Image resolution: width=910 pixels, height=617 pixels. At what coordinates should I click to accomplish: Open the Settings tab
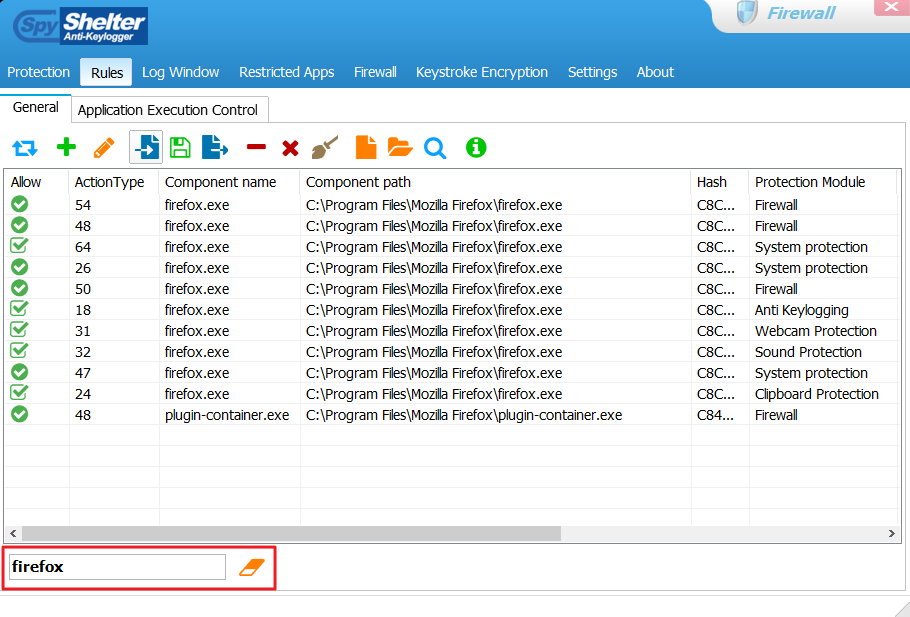tap(593, 72)
